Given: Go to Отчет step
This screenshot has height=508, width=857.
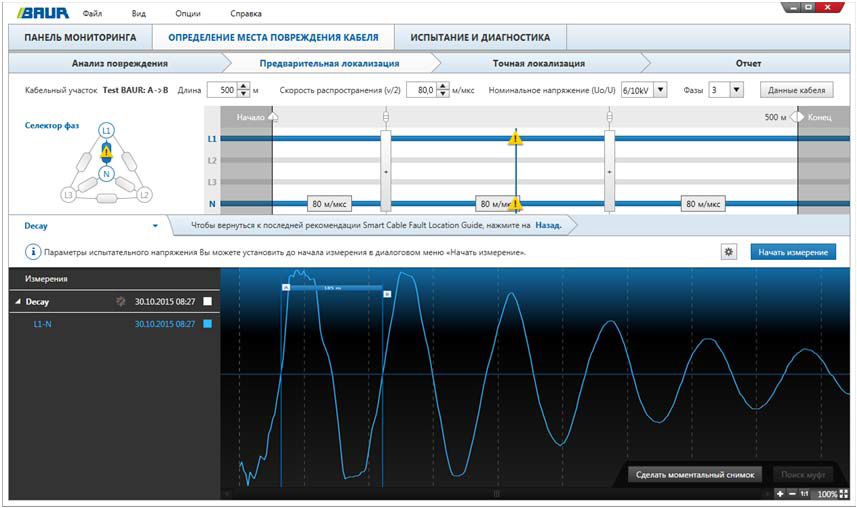Looking at the screenshot, I should tap(748, 63).
